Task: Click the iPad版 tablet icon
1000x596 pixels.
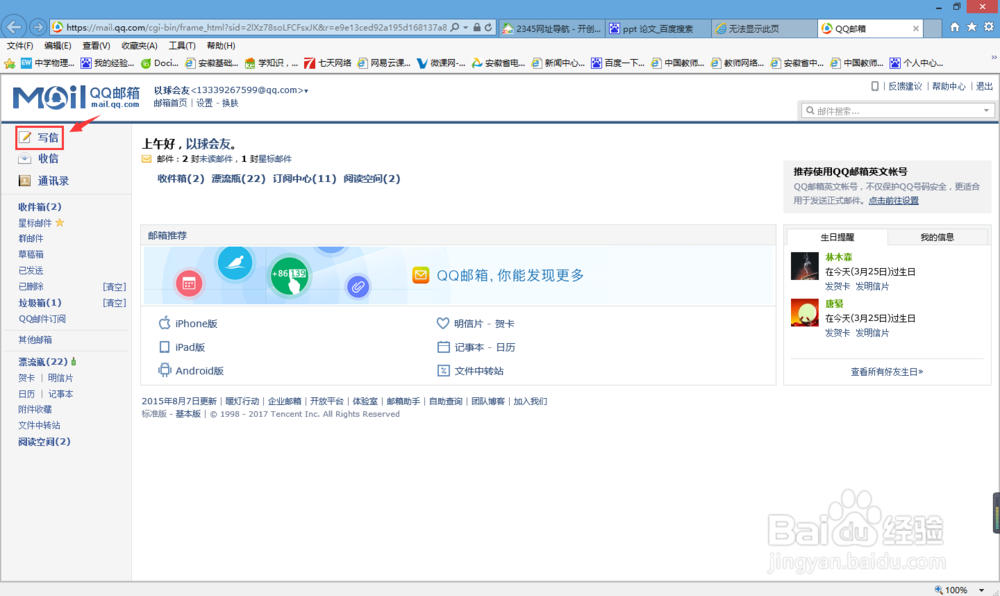Action: pyautogui.click(x=165, y=347)
